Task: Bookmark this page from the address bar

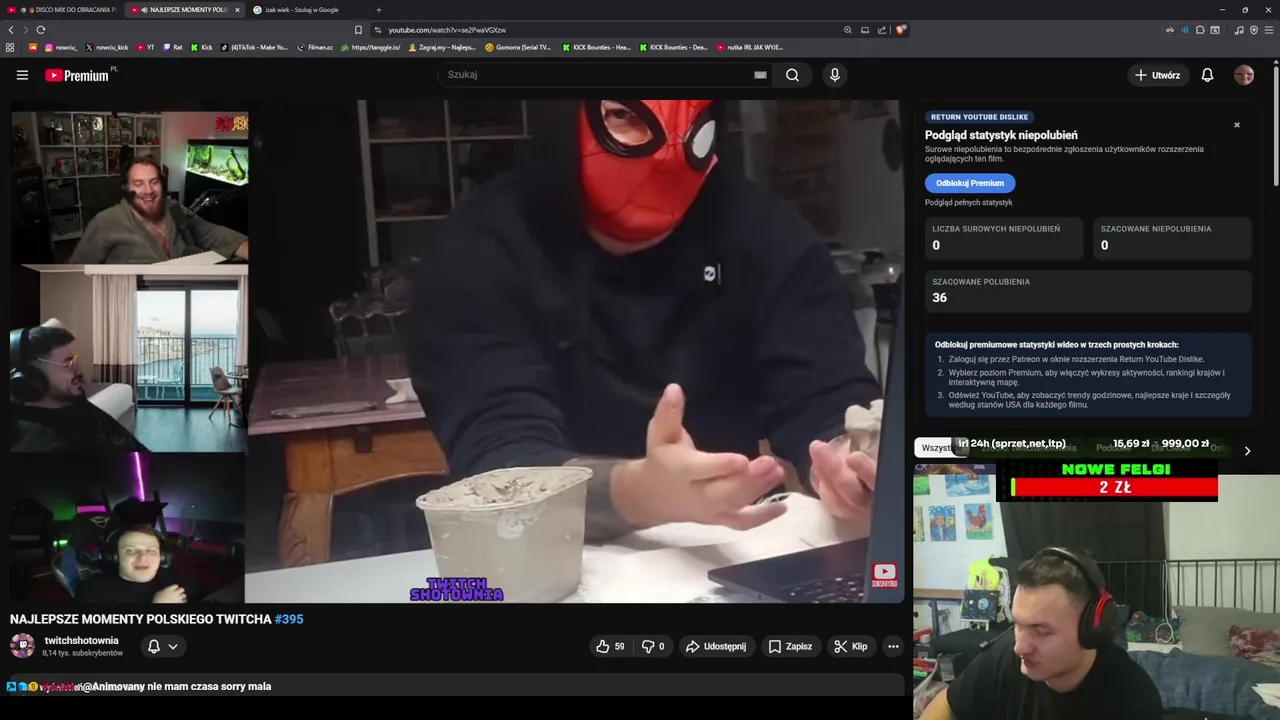Action: coord(358,30)
